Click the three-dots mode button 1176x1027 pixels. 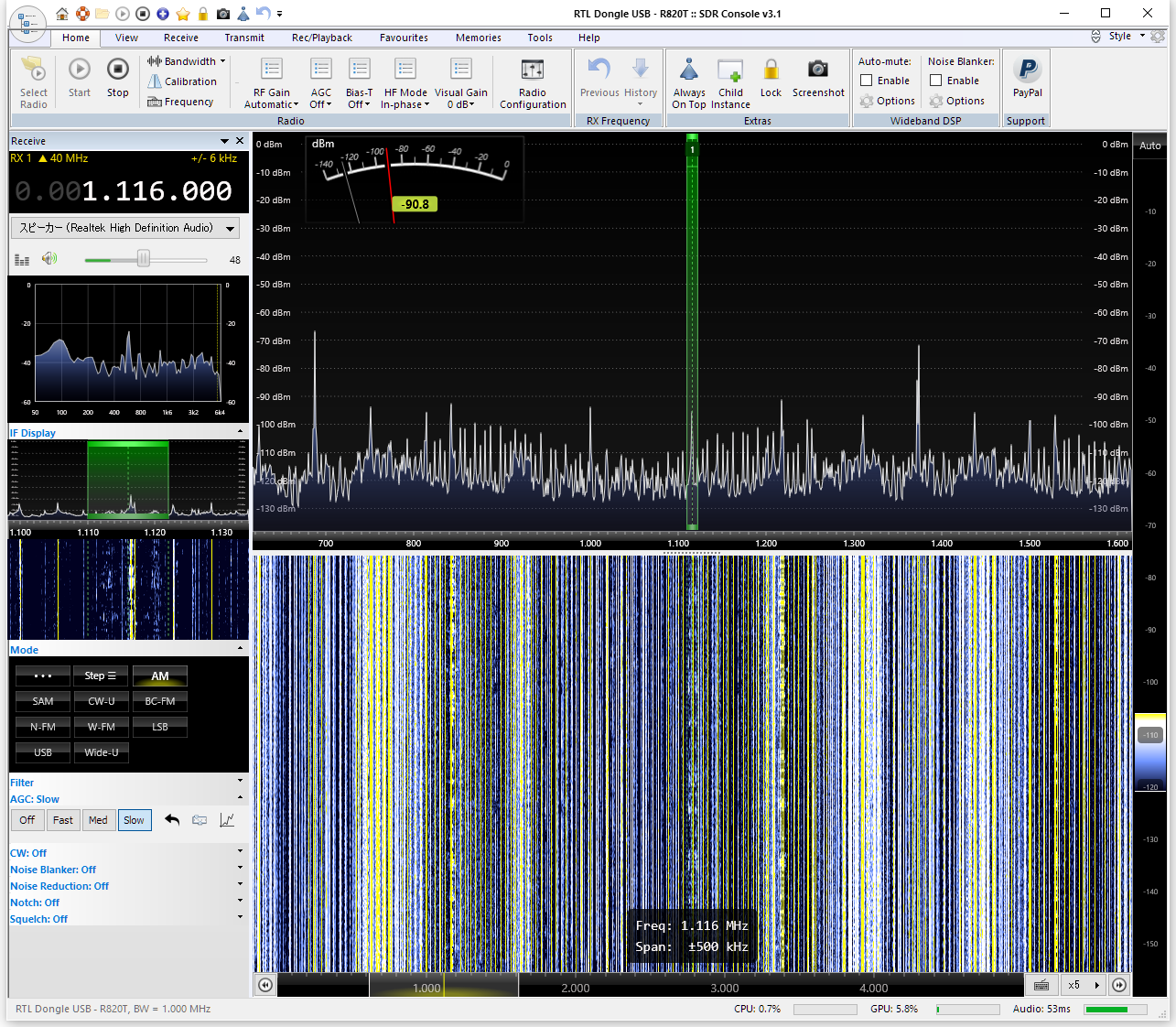point(43,676)
